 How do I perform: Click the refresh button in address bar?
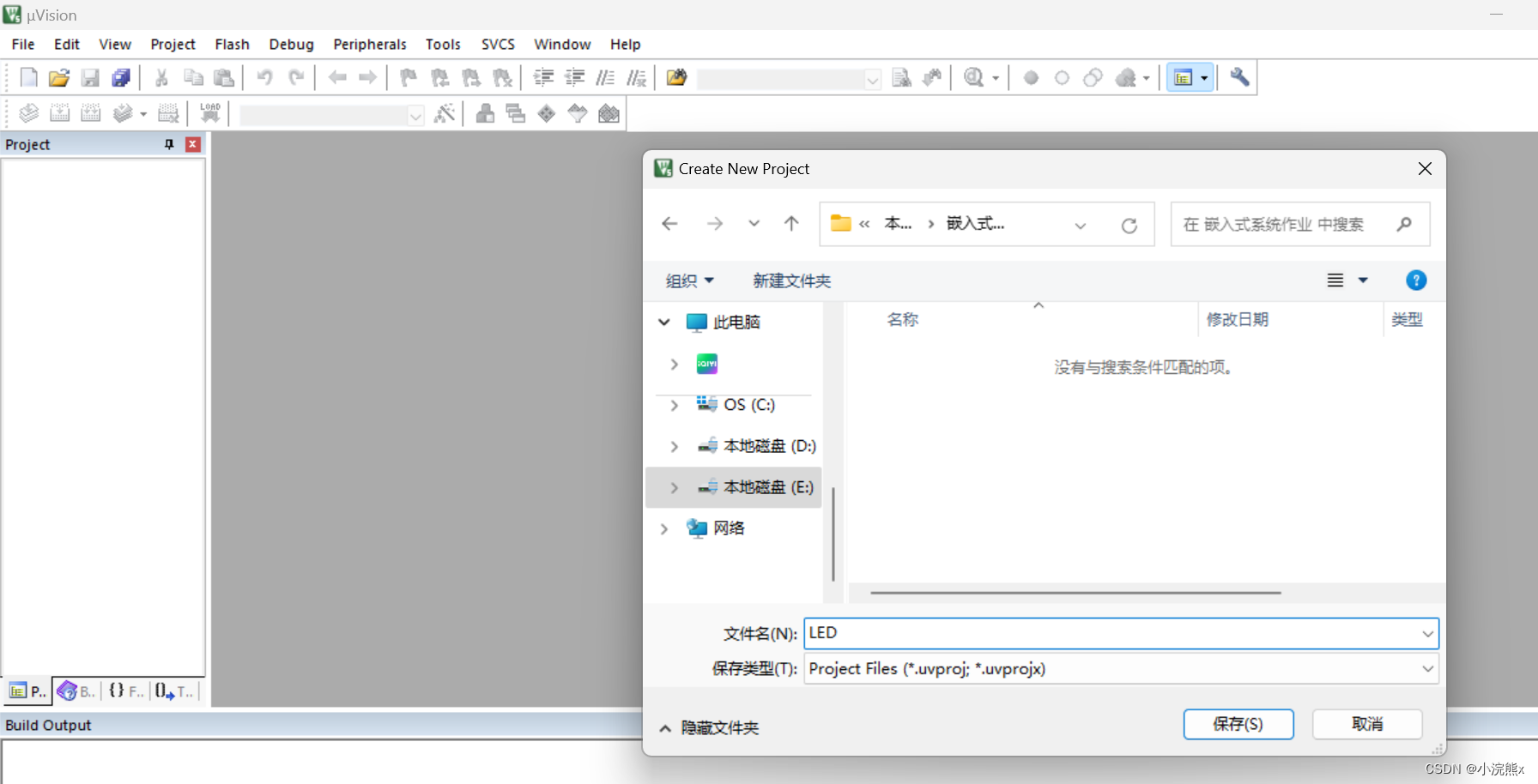(x=1129, y=226)
